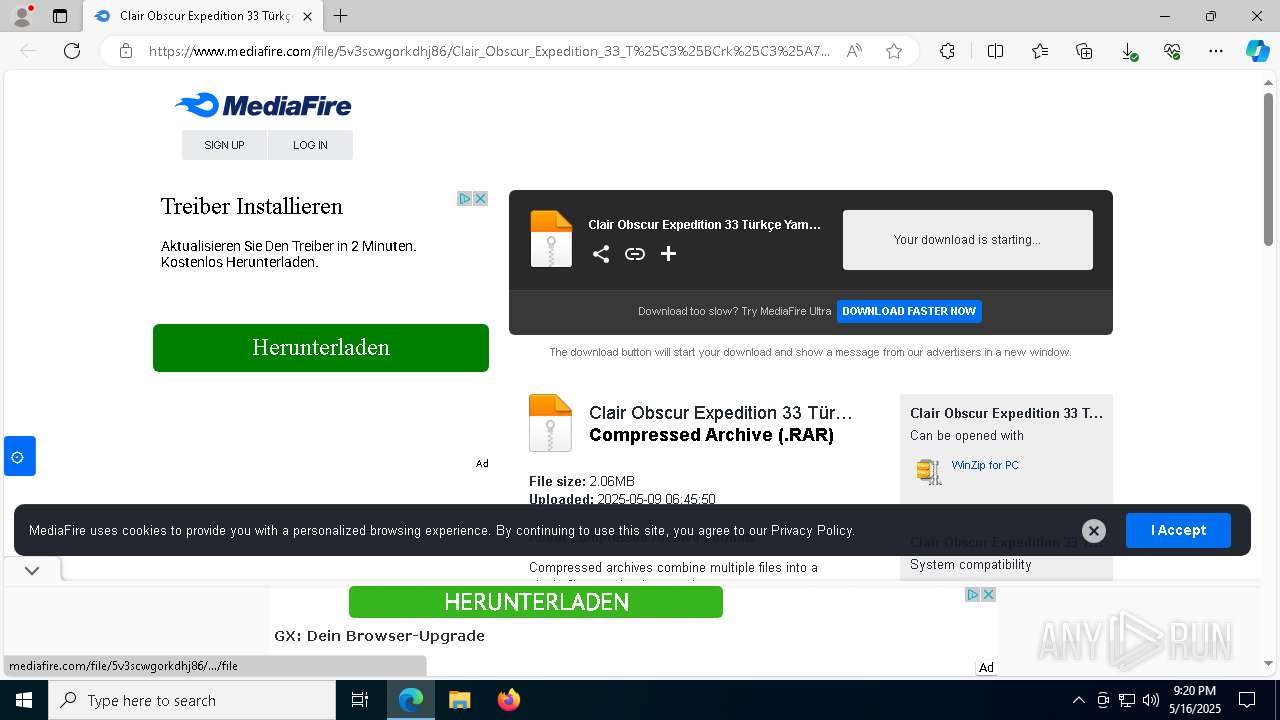Open the Windows Start menu
This screenshot has height=720, width=1280.
click(x=24, y=700)
